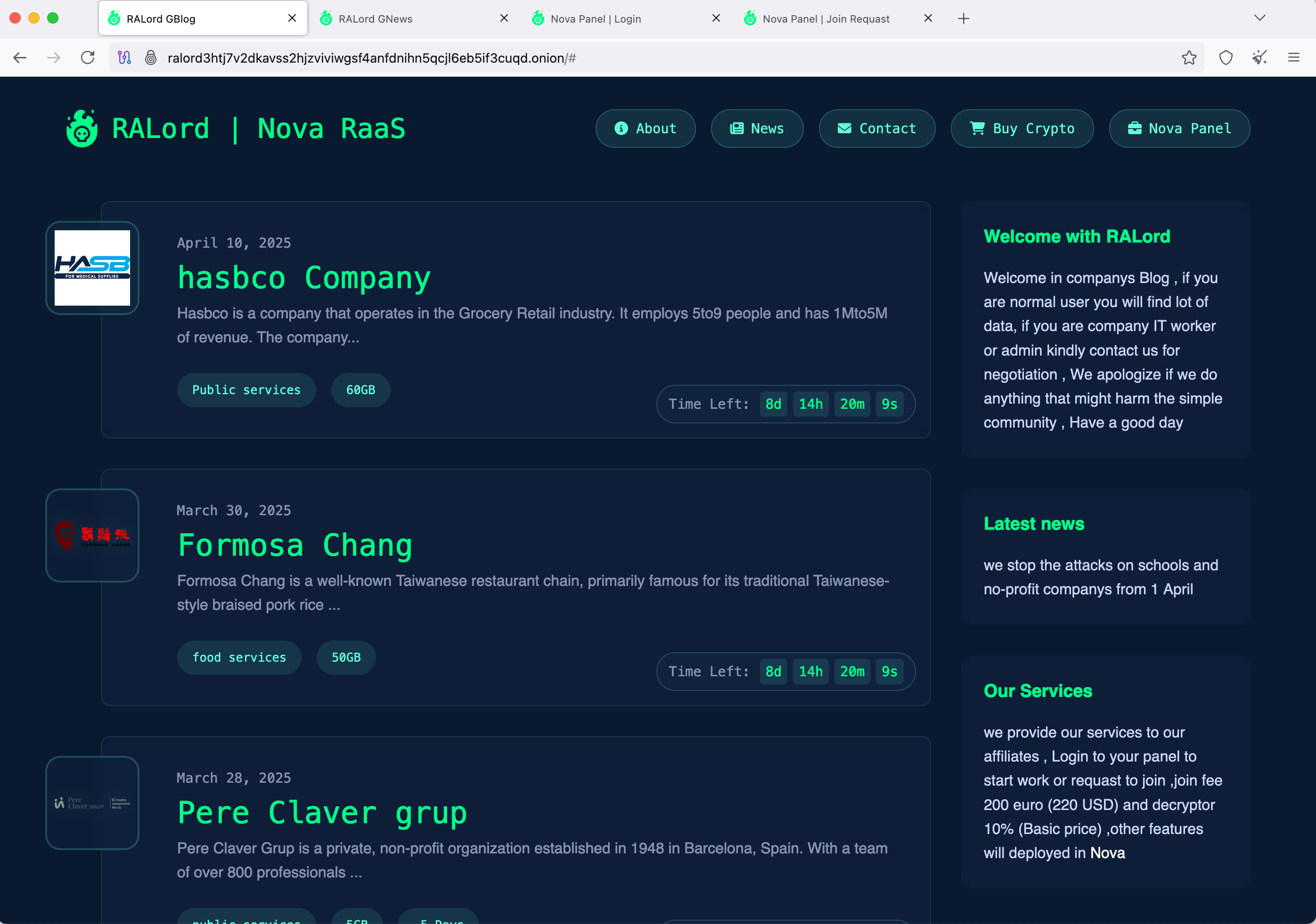Switch to Nova Panel | Login tab
This screenshot has width=1316, height=924.
pos(596,19)
